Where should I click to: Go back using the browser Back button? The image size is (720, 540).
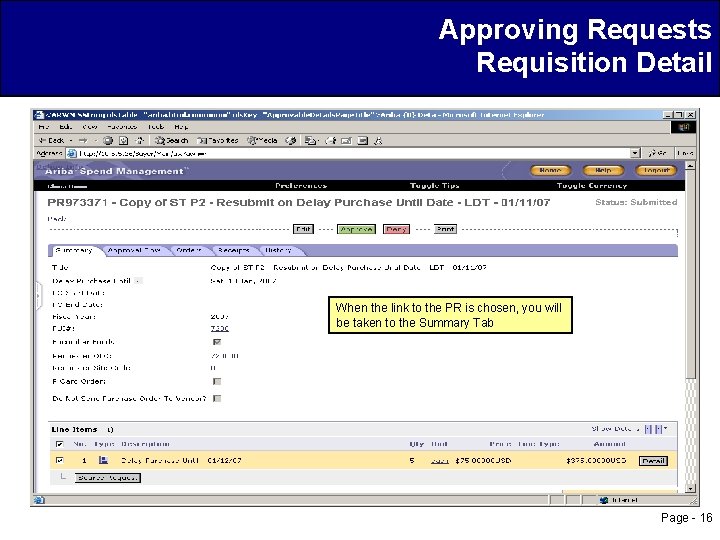tap(51, 141)
